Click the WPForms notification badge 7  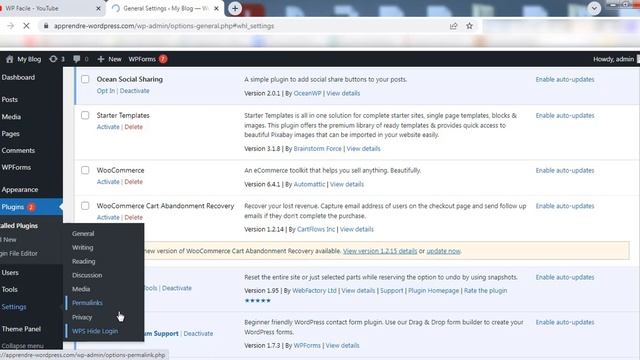[163, 59]
